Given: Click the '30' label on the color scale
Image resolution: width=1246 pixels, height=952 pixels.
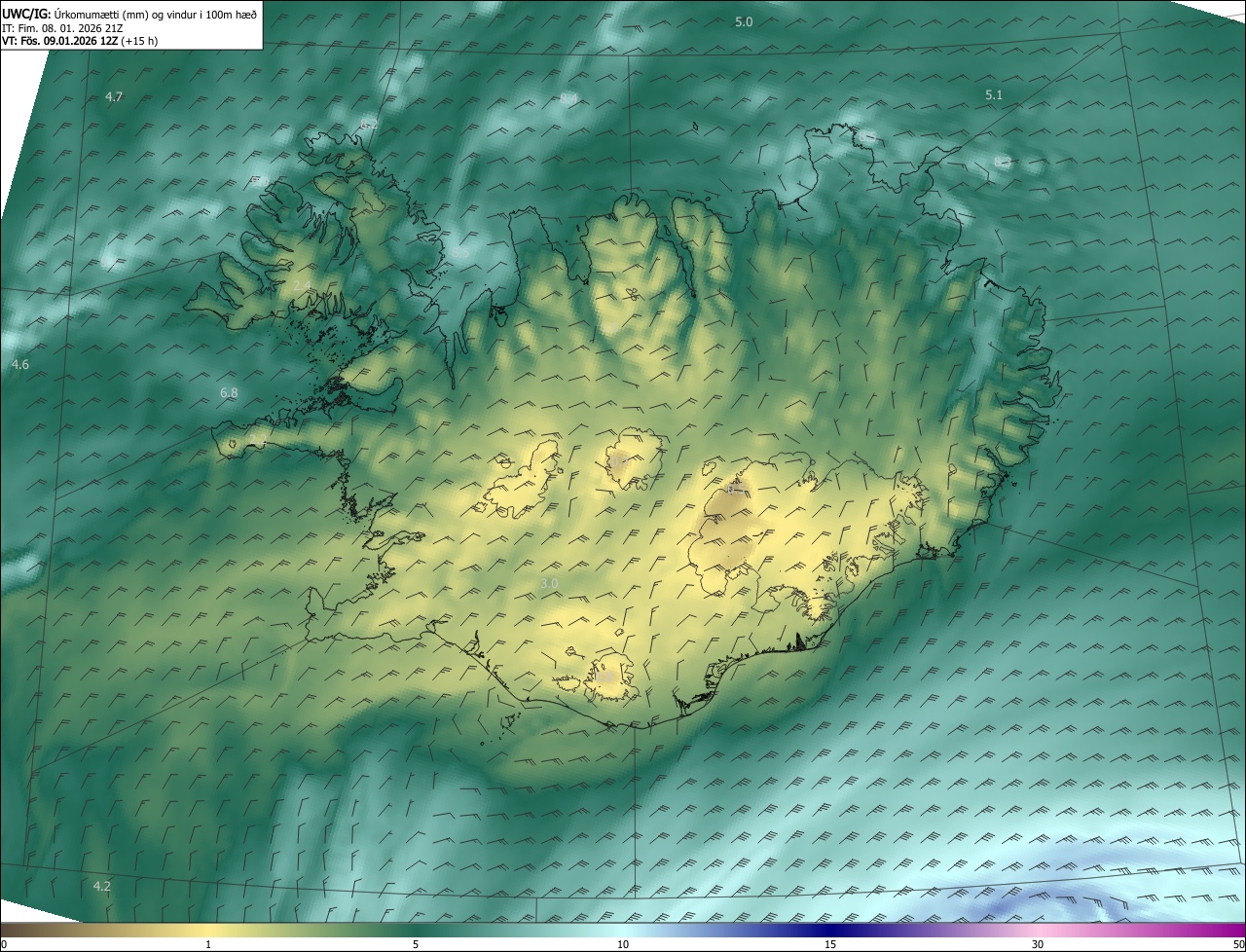Looking at the screenshot, I should 1038,944.
